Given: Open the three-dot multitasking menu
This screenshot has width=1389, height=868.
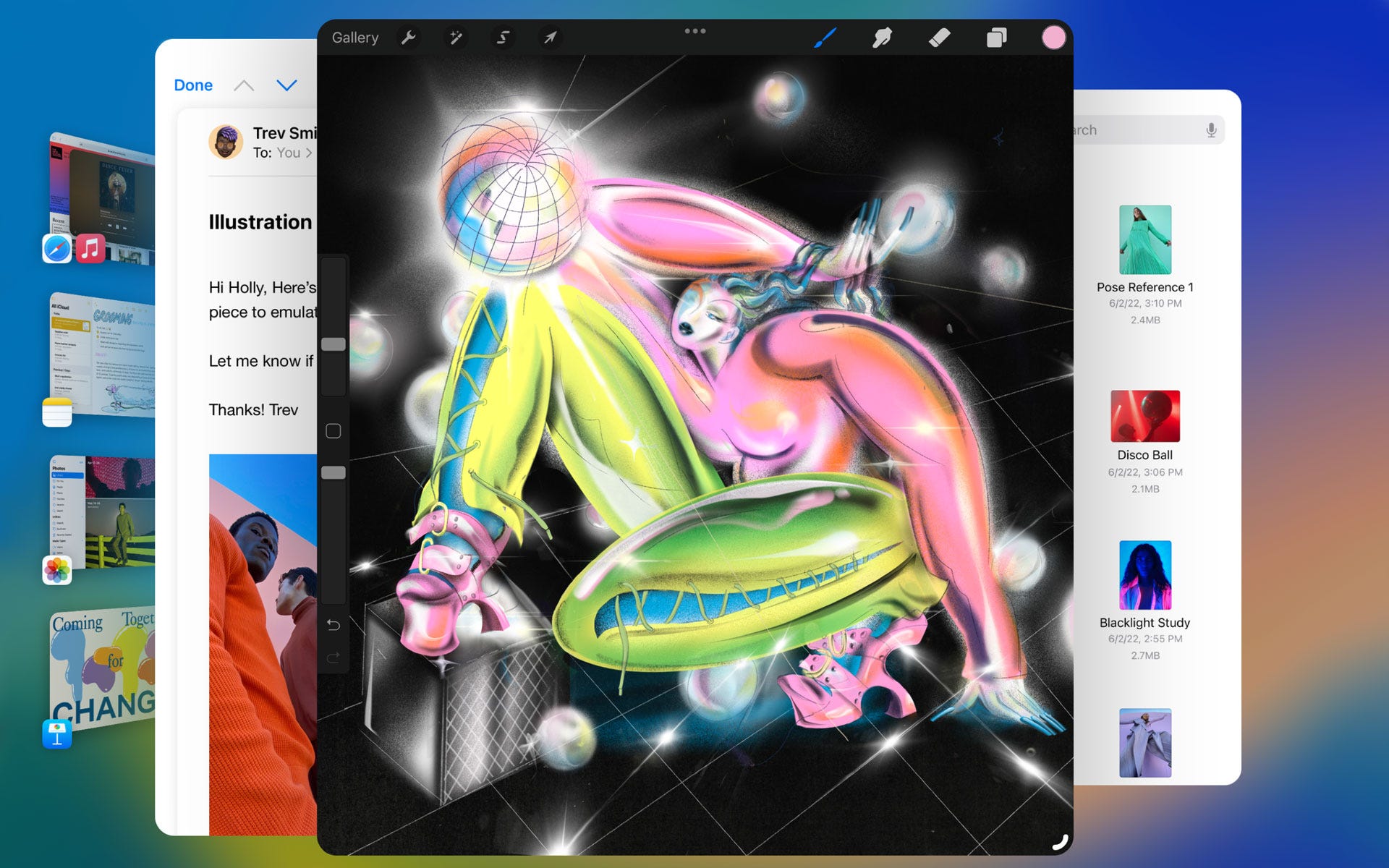Looking at the screenshot, I should [x=694, y=31].
